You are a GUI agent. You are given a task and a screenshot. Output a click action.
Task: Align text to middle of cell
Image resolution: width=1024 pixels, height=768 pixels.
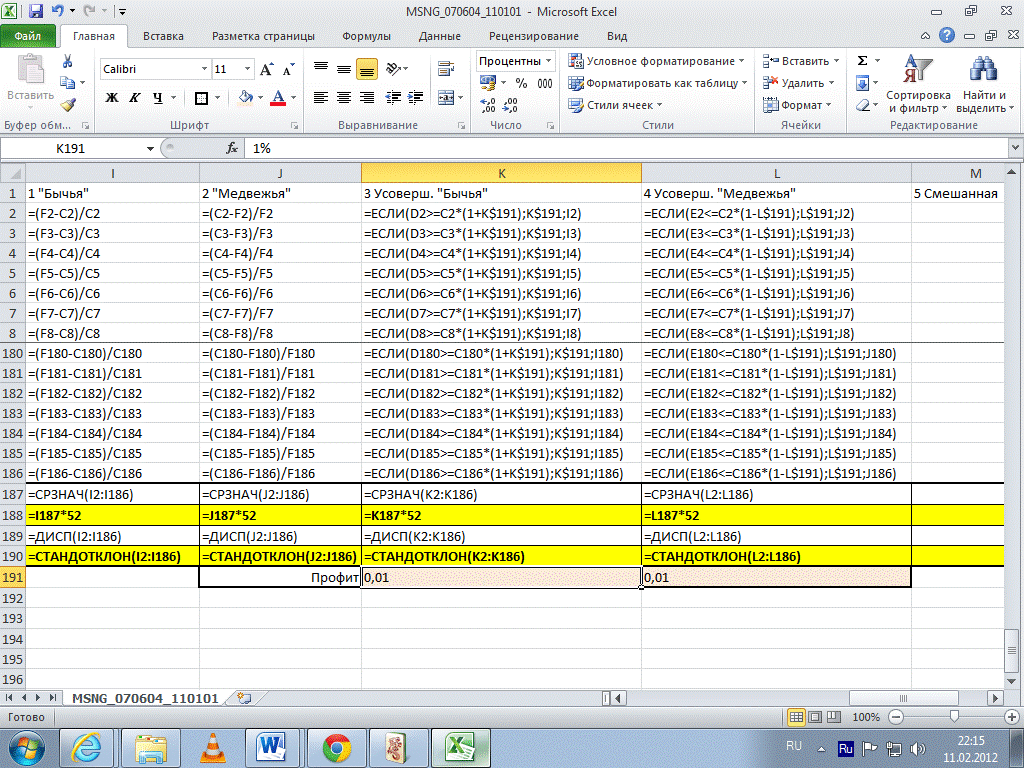coord(344,69)
